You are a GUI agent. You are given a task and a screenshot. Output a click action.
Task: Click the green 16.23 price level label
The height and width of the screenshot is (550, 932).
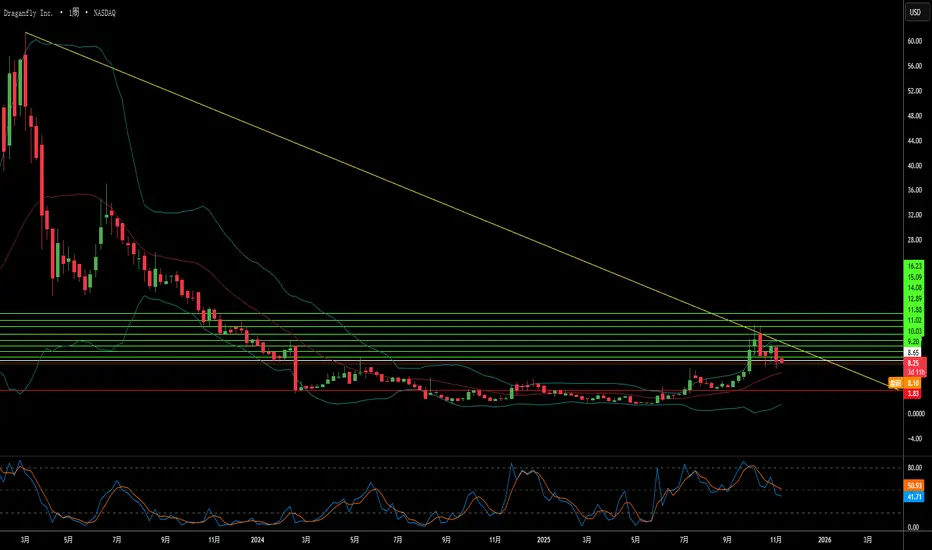click(x=914, y=266)
